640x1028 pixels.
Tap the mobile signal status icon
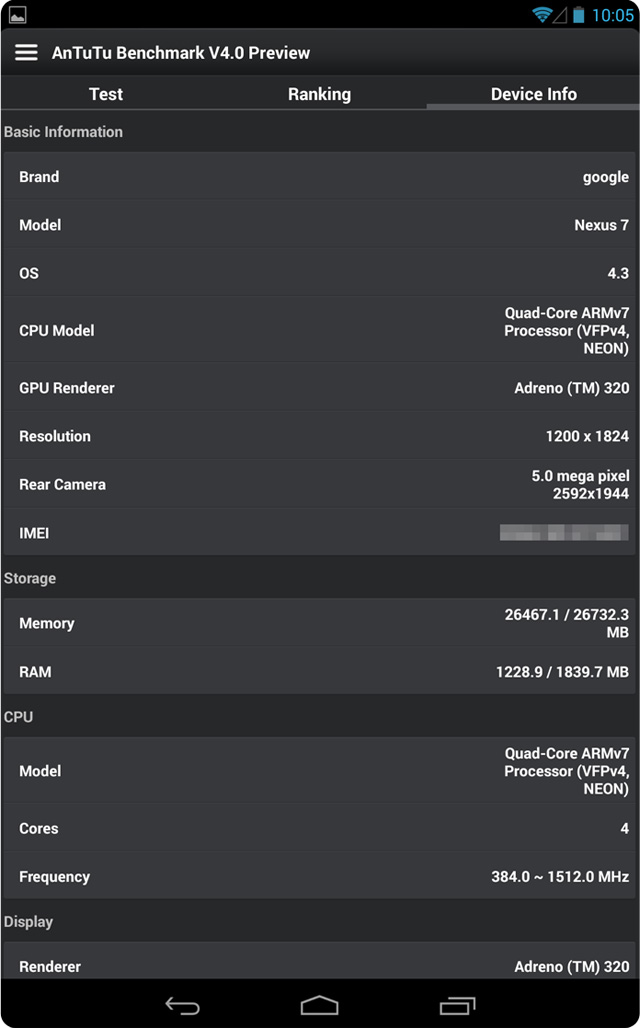[559, 15]
